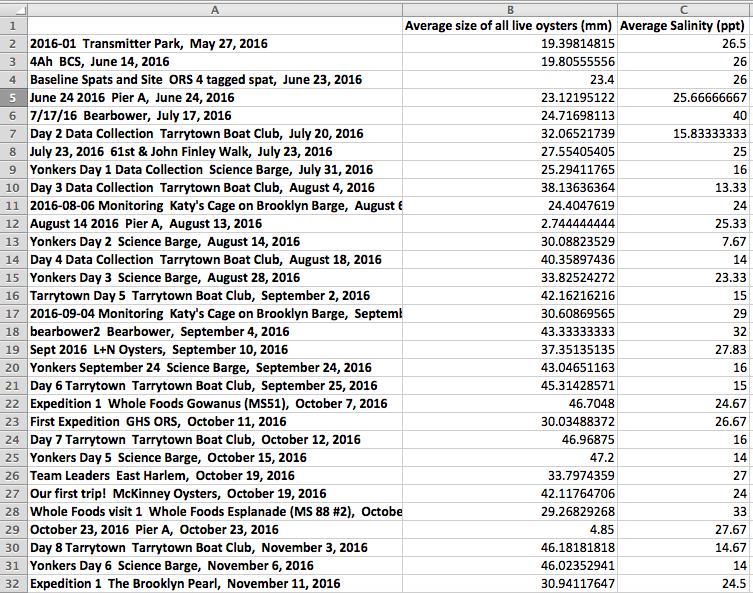
Task: Select cell 'Yonkers Day 5 Science Barge, October 15, 2016'
Action: coord(215,458)
